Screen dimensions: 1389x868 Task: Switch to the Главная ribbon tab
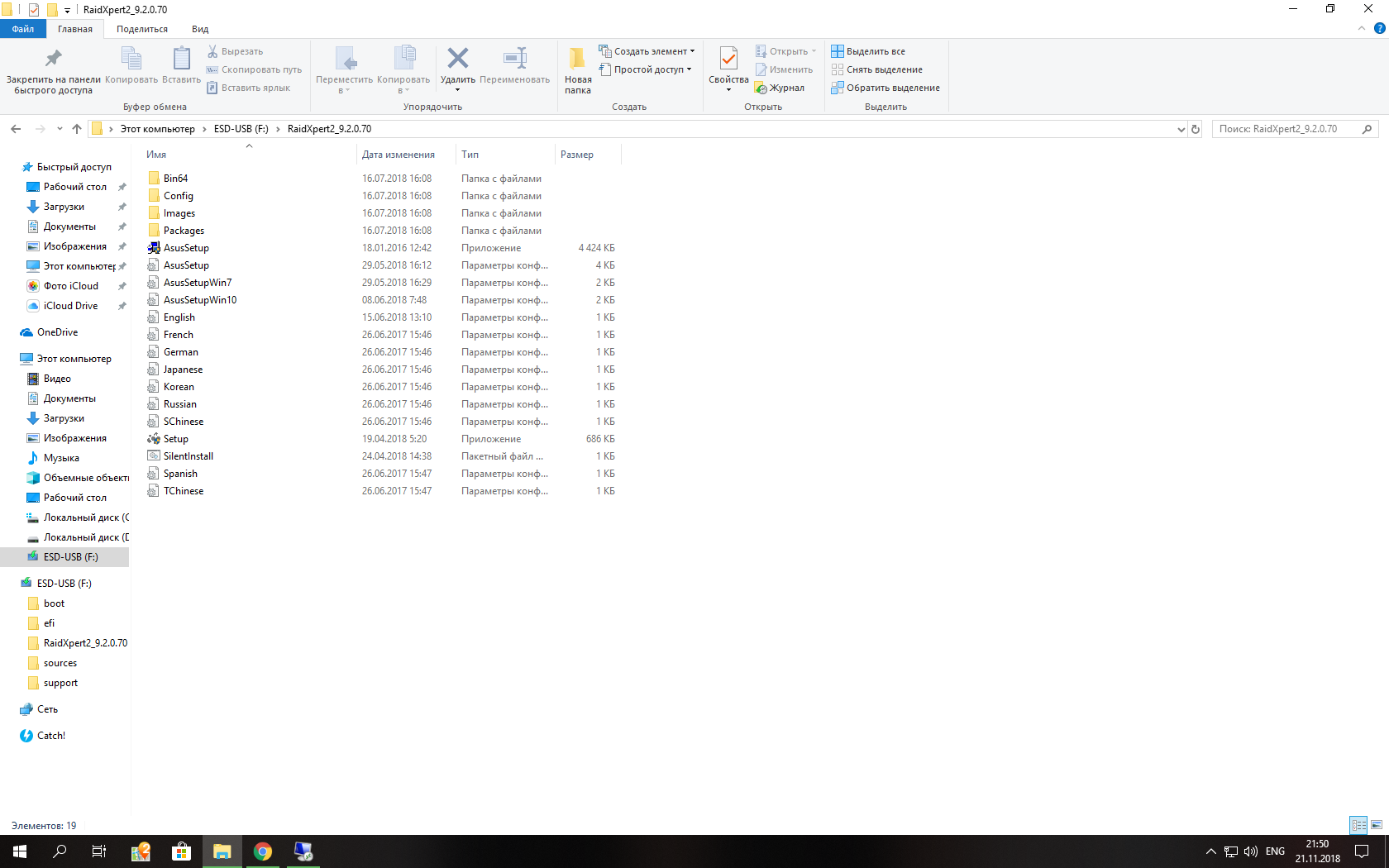point(75,29)
